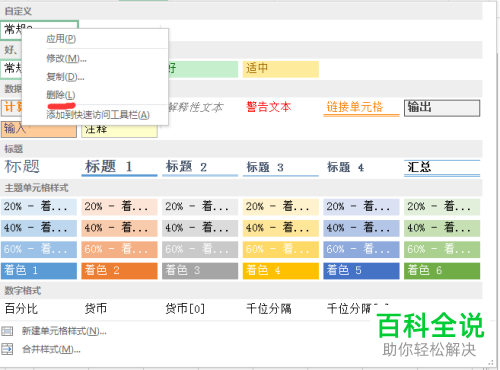
Task: Apply the dark blue 着色 5 swatch
Action: point(361,271)
